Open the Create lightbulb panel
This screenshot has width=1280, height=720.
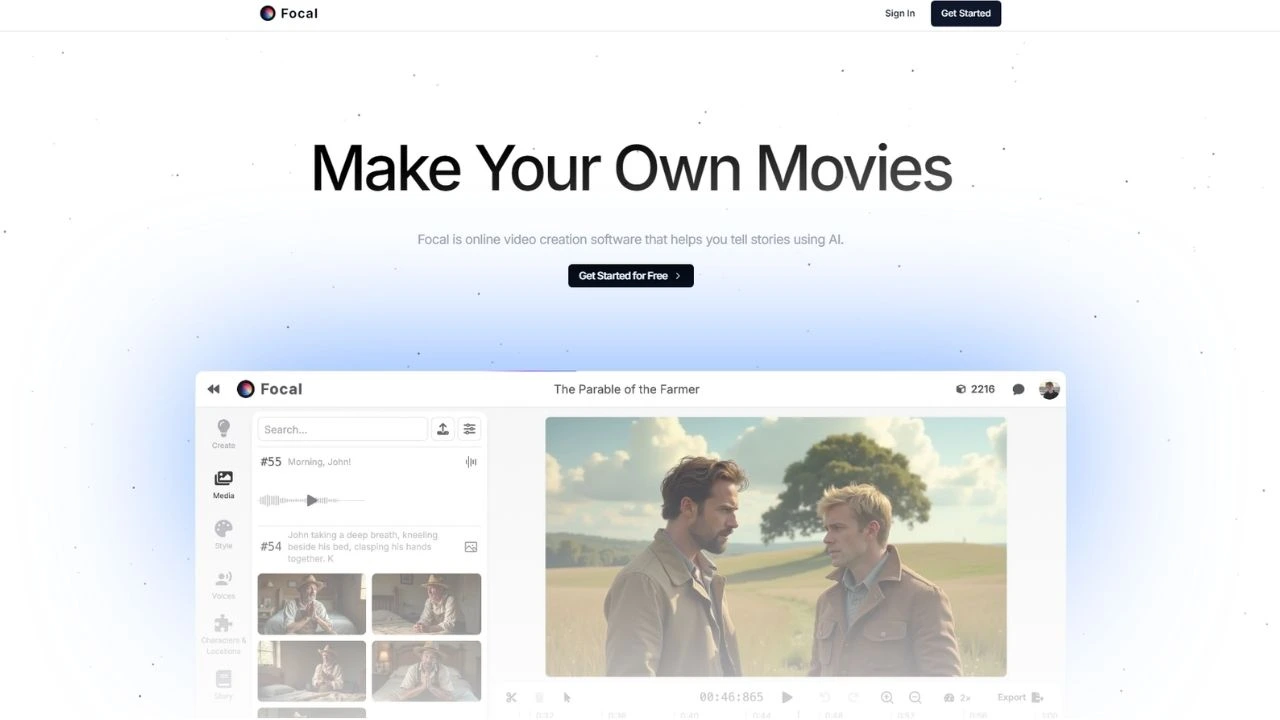coord(223,433)
